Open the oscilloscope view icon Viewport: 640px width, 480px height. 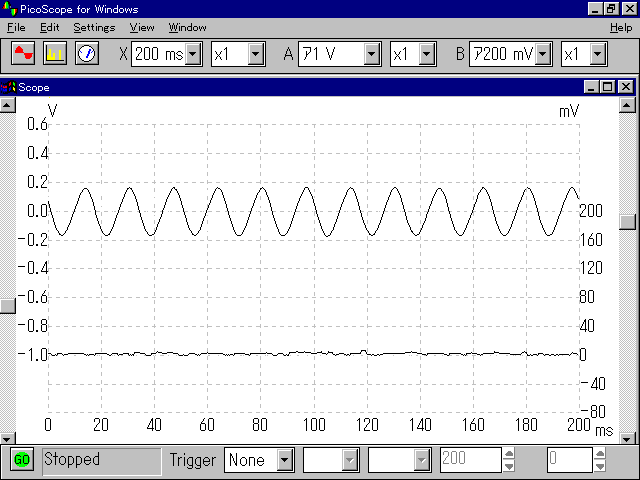pyautogui.click(x=23, y=53)
